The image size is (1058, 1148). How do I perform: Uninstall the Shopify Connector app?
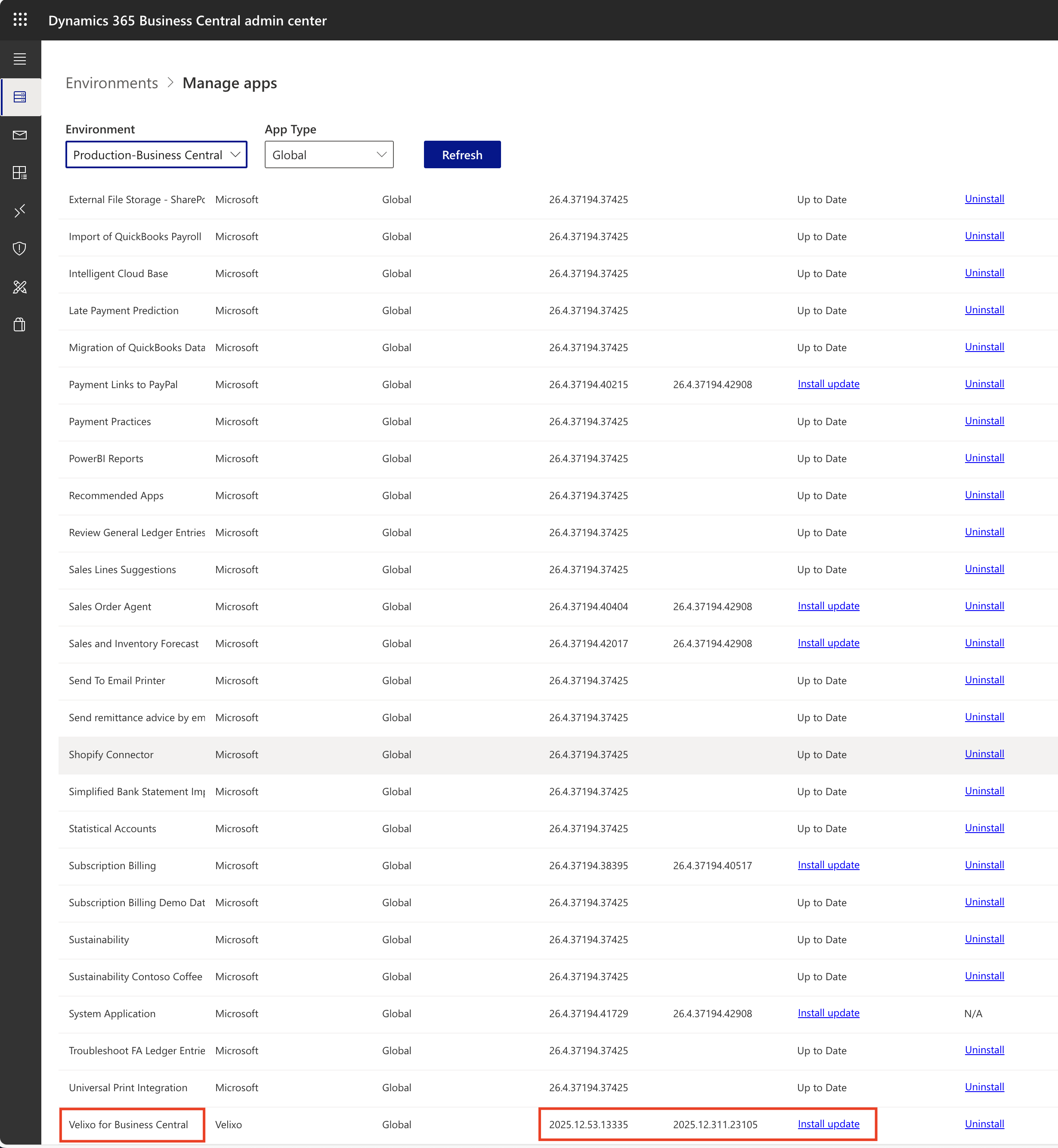click(984, 754)
